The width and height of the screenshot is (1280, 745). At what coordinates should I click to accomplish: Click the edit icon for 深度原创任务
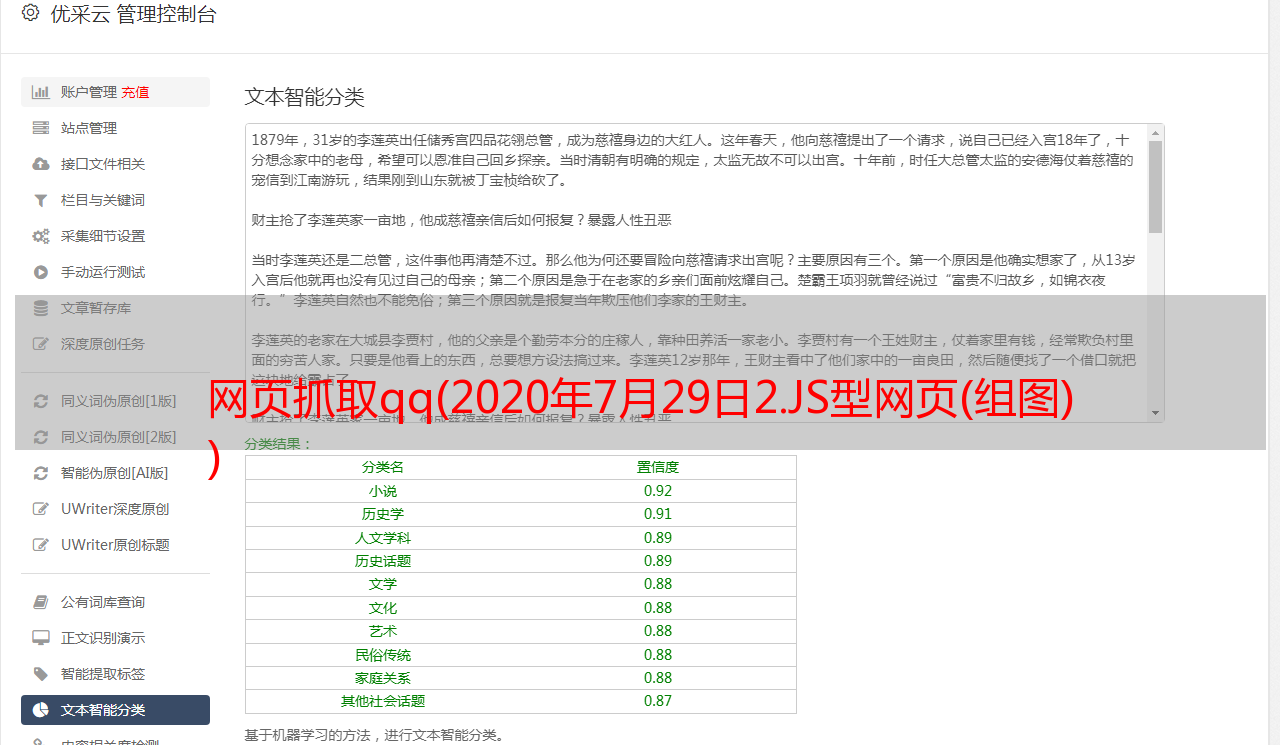(41, 344)
